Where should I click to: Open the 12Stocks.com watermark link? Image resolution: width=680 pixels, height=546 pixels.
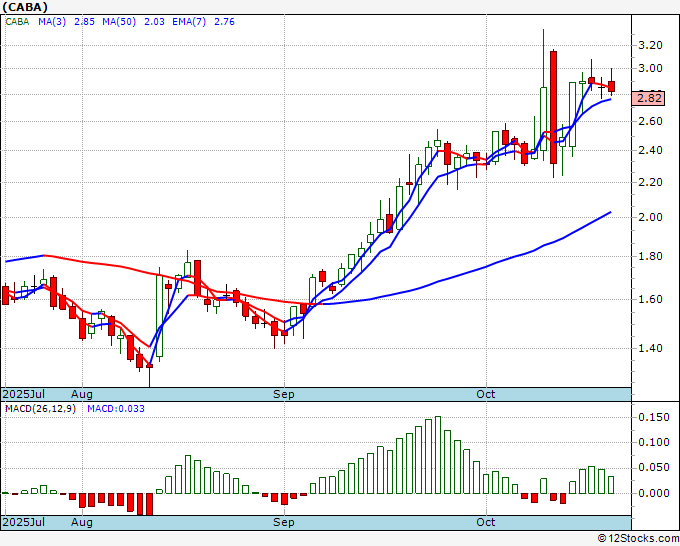(x=637, y=539)
